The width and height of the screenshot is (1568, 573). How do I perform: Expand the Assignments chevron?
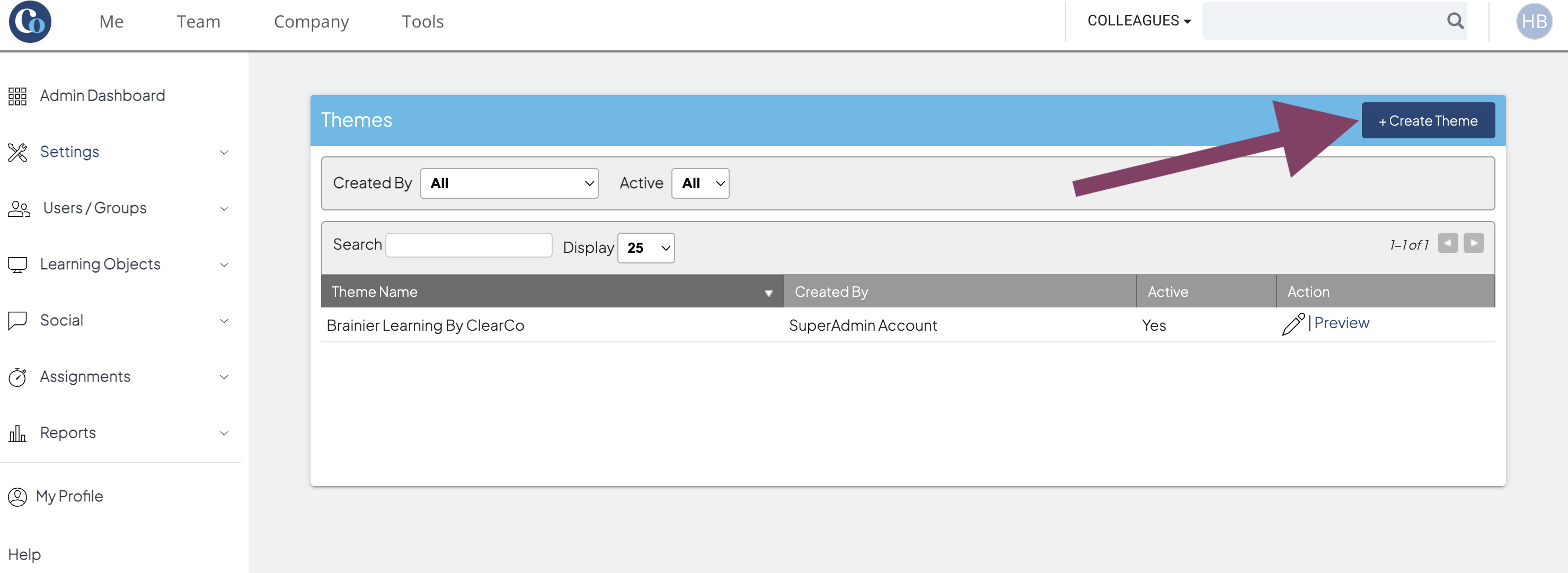click(x=224, y=377)
